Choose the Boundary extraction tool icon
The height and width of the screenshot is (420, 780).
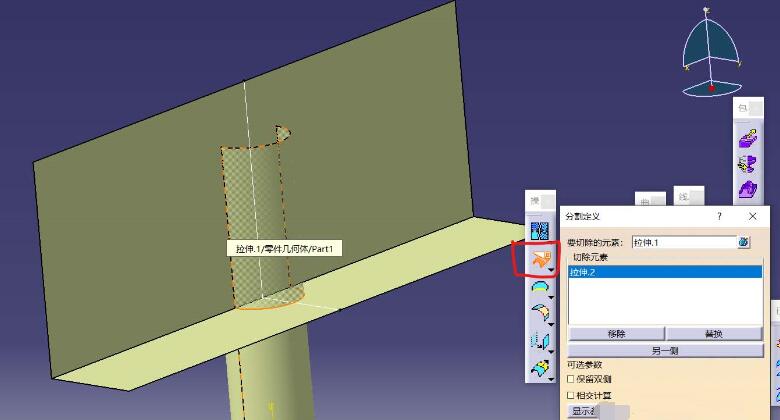click(539, 287)
